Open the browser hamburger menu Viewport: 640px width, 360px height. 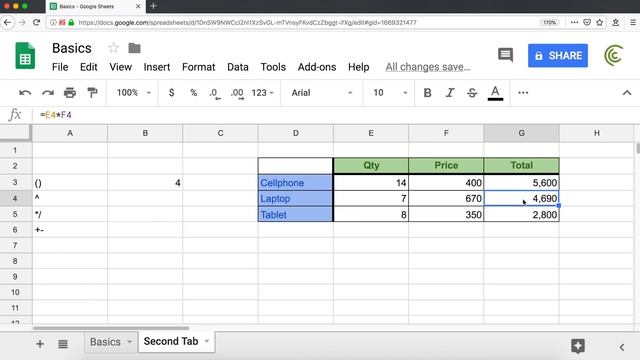click(633, 22)
